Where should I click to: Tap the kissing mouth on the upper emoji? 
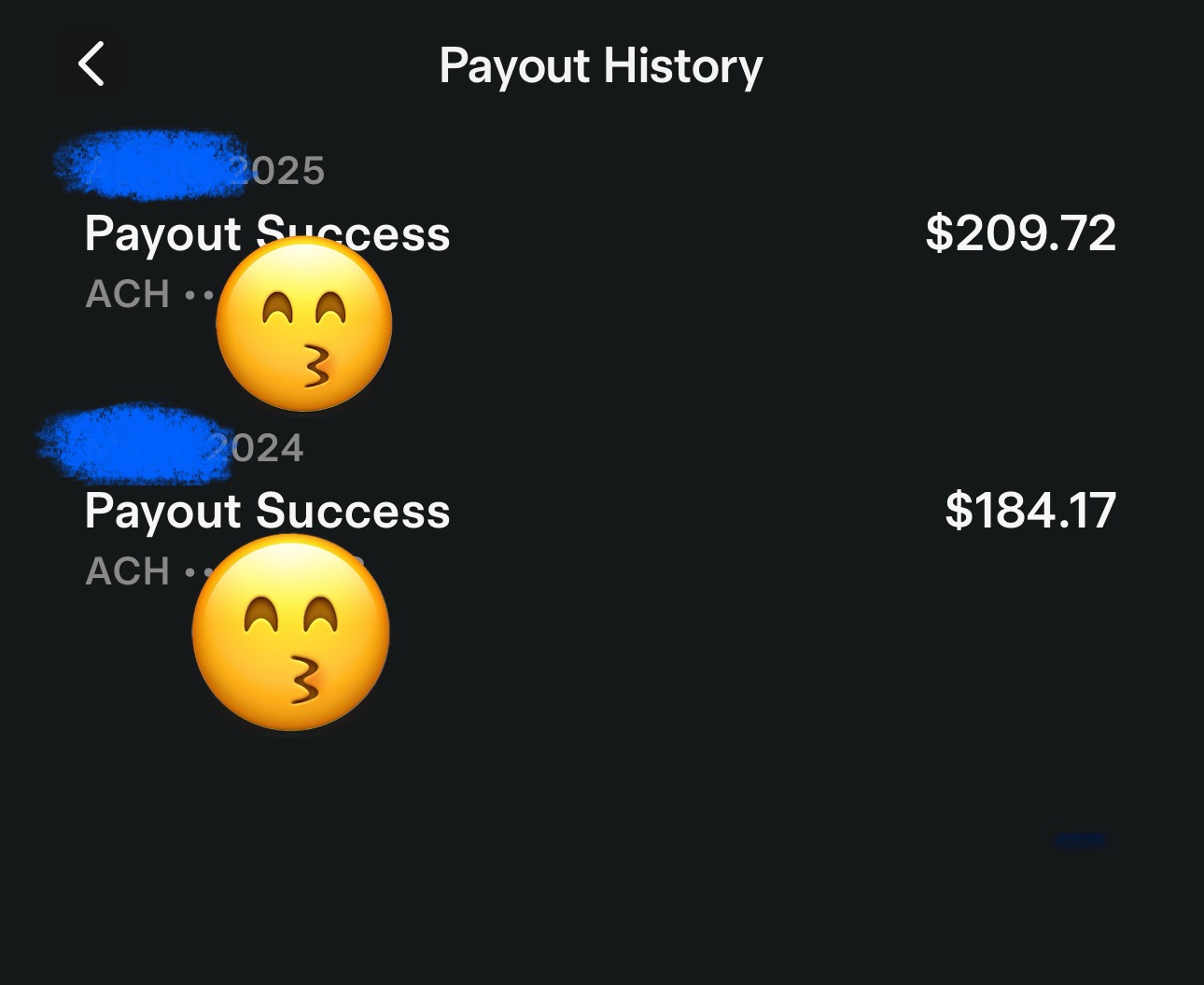317,366
